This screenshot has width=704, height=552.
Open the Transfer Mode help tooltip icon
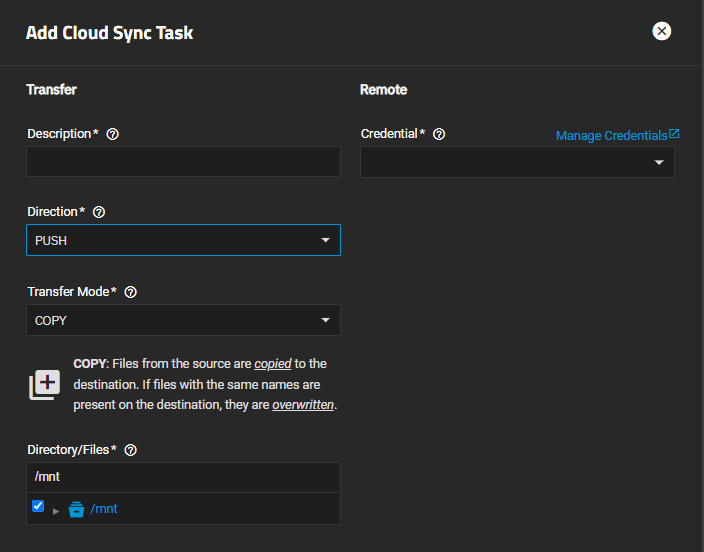(x=131, y=292)
